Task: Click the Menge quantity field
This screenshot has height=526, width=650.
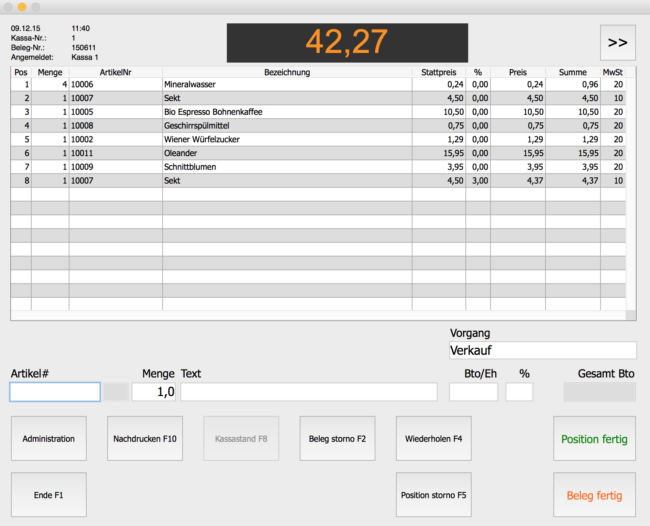Action: coord(154,392)
